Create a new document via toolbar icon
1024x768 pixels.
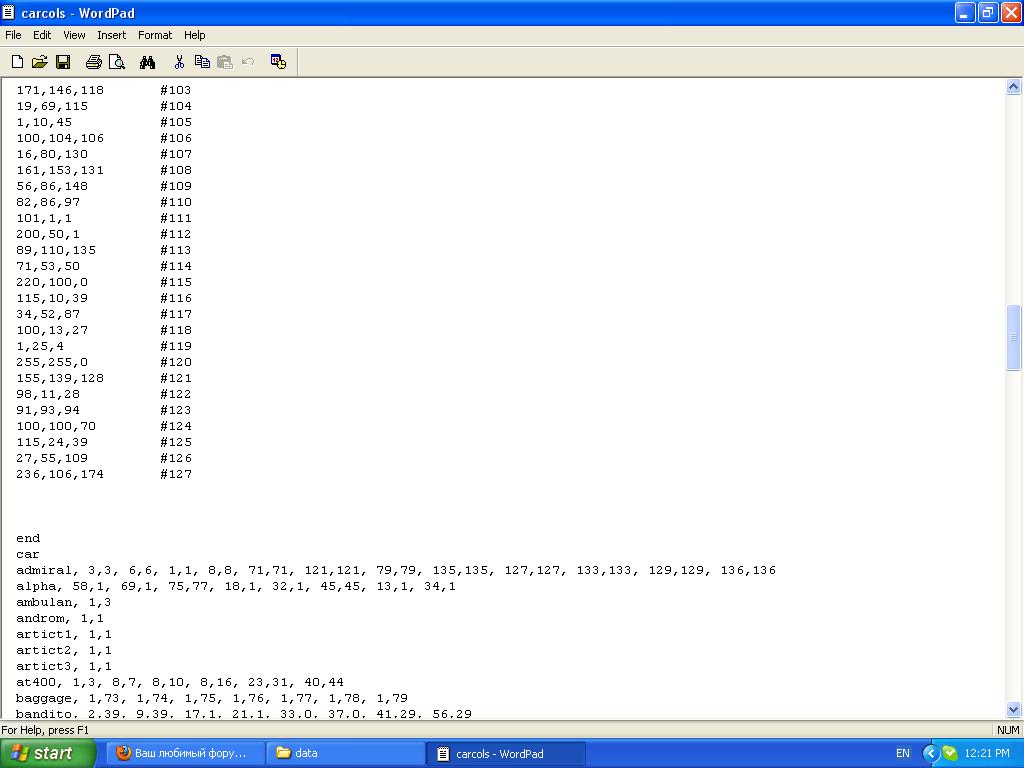(17, 62)
